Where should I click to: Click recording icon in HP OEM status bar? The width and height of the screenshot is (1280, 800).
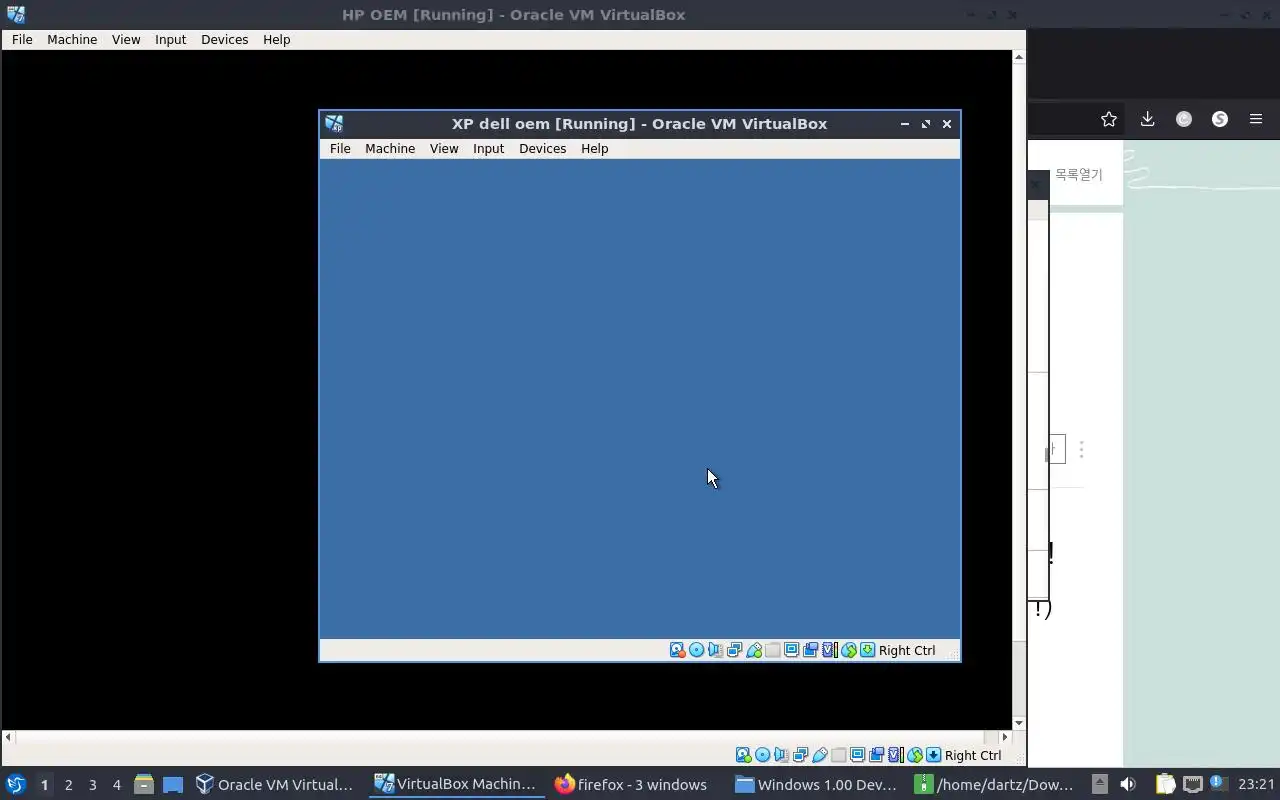click(876, 755)
